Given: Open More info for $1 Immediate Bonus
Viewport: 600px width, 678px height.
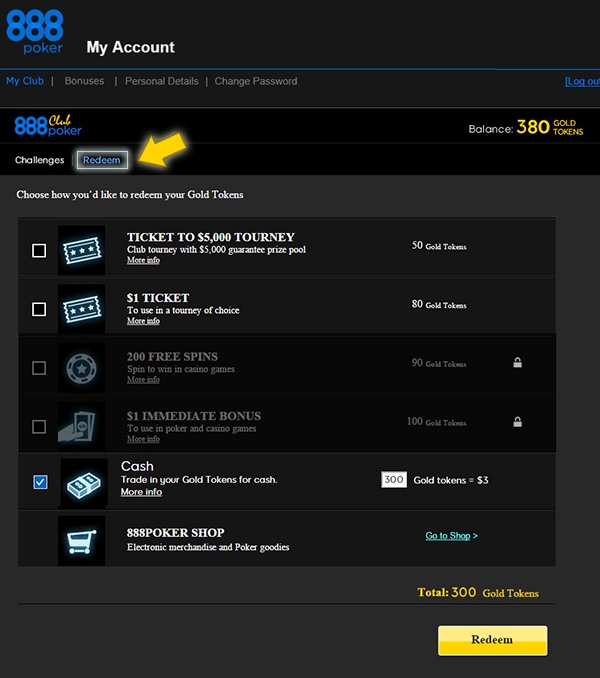Looking at the screenshot, I should tap(143, 438).
